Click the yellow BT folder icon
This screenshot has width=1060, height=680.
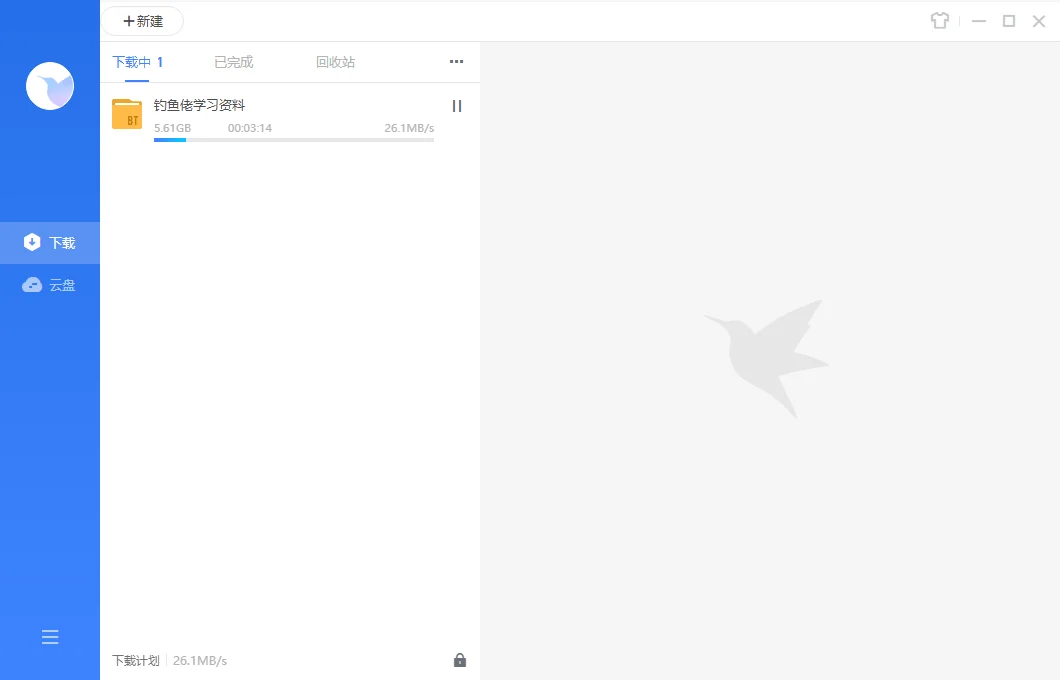(x=127, y=114)
